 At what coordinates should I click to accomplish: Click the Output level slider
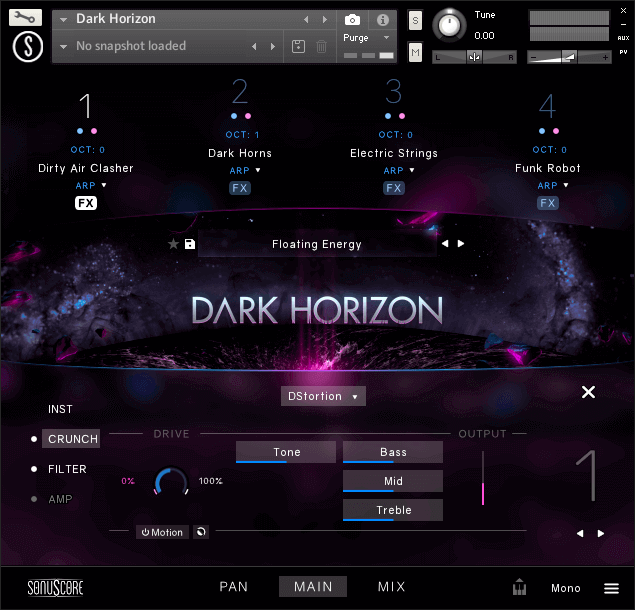click(x=483, y=478)
